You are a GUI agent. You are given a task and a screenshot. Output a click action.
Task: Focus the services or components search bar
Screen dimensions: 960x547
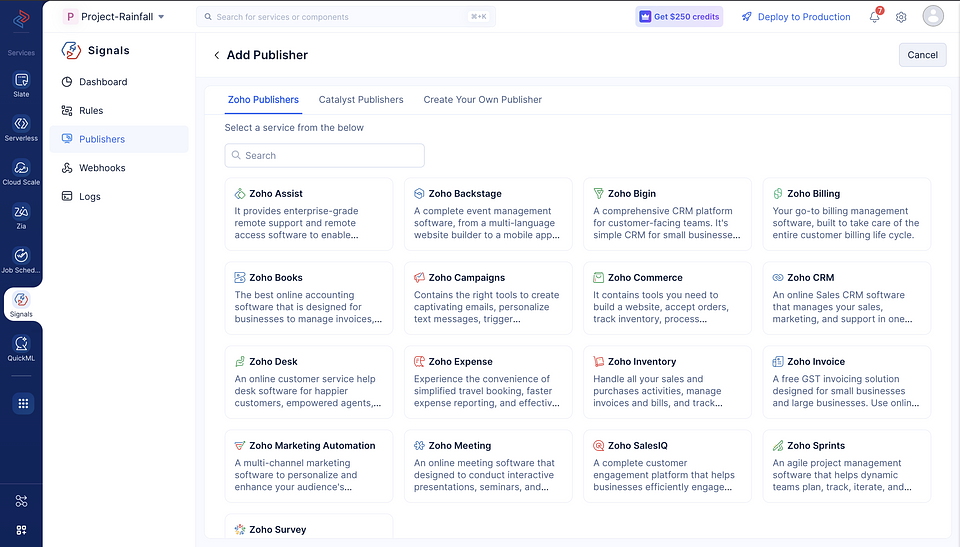click(x=346, y=17)
